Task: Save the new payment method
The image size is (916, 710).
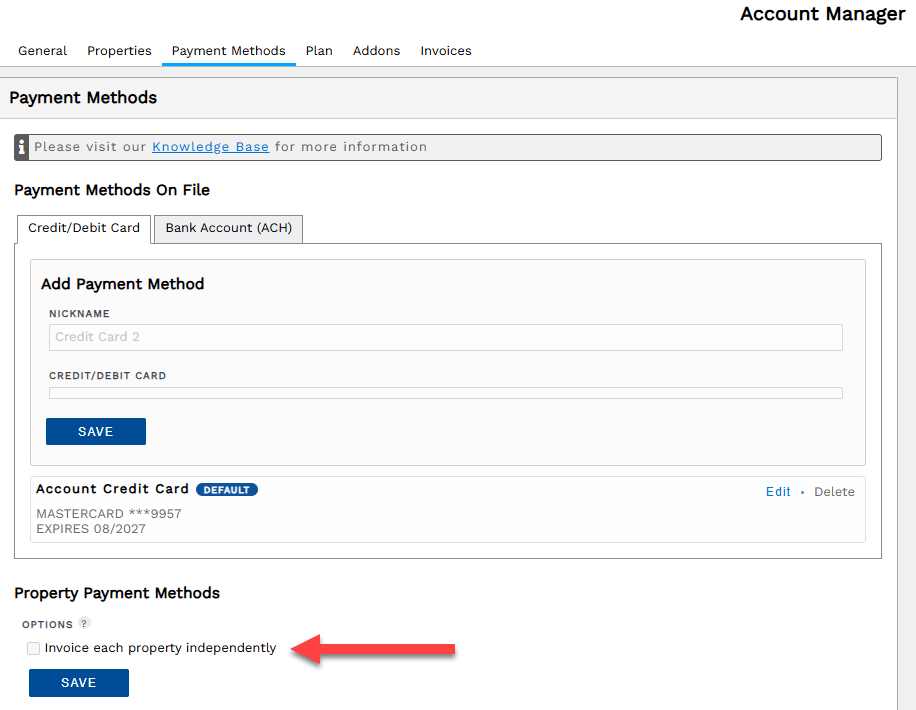Action: [96, 431]
